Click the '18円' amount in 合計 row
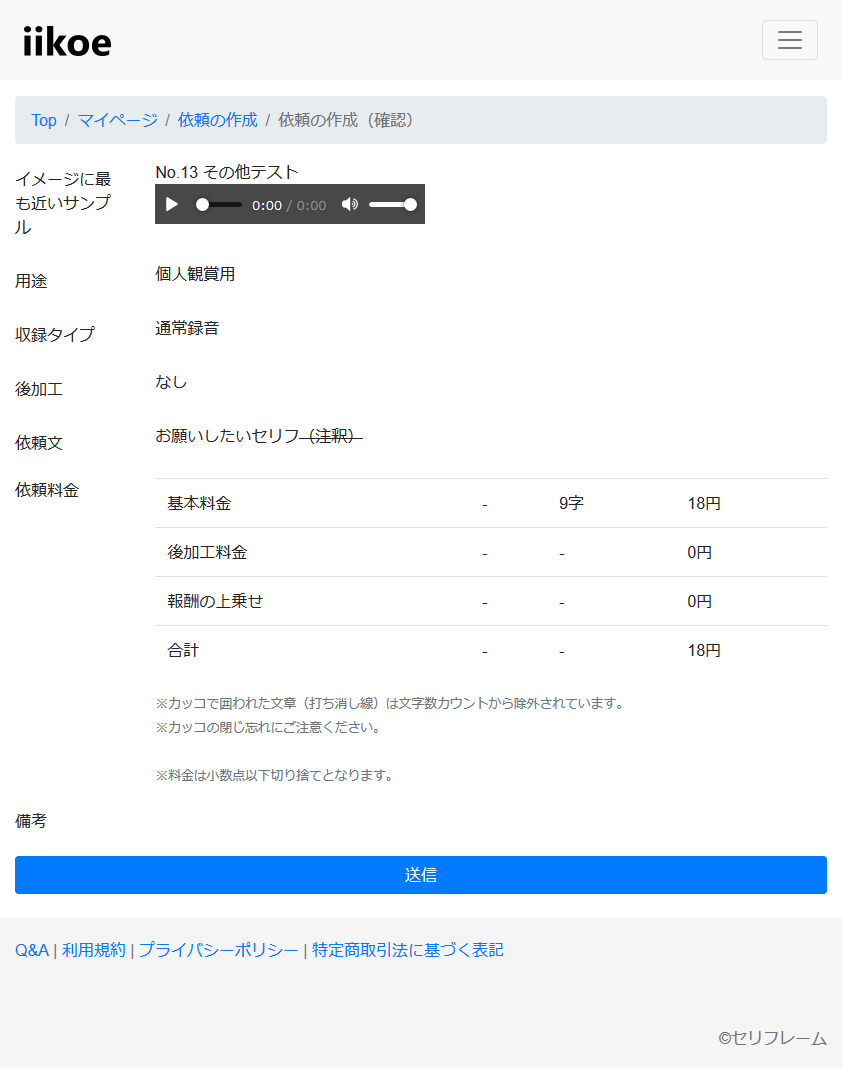Viewport: 842px width, 1070px height. (704, 650)
